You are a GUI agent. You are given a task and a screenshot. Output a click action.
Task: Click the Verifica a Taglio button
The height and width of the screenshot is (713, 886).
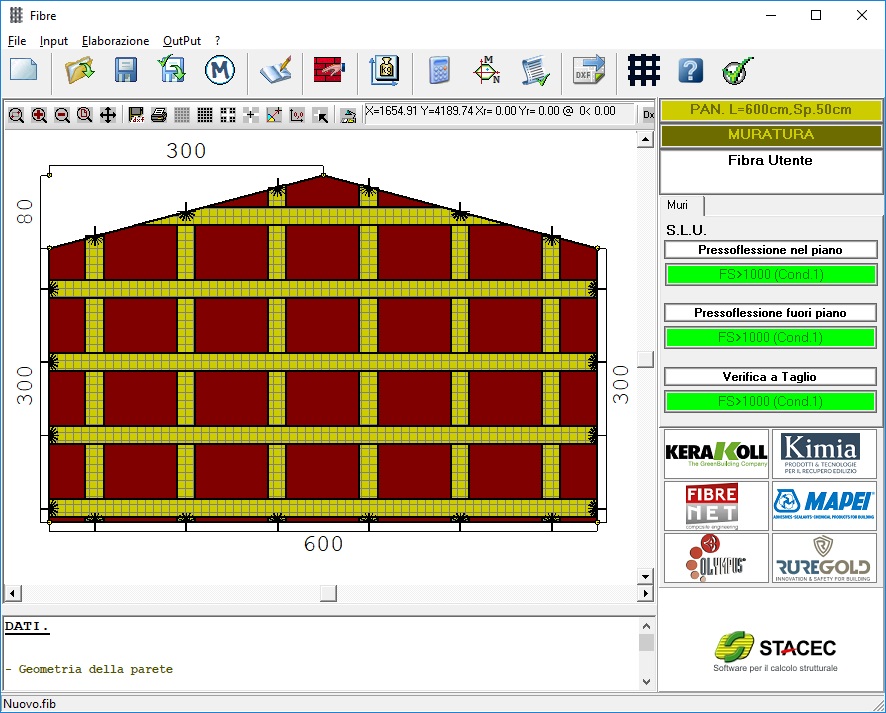770,376
